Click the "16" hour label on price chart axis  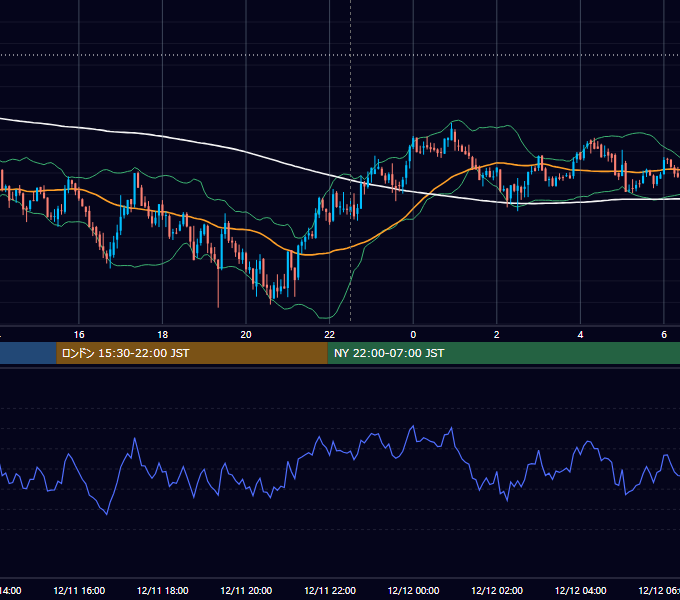click(x=79, y=335)
